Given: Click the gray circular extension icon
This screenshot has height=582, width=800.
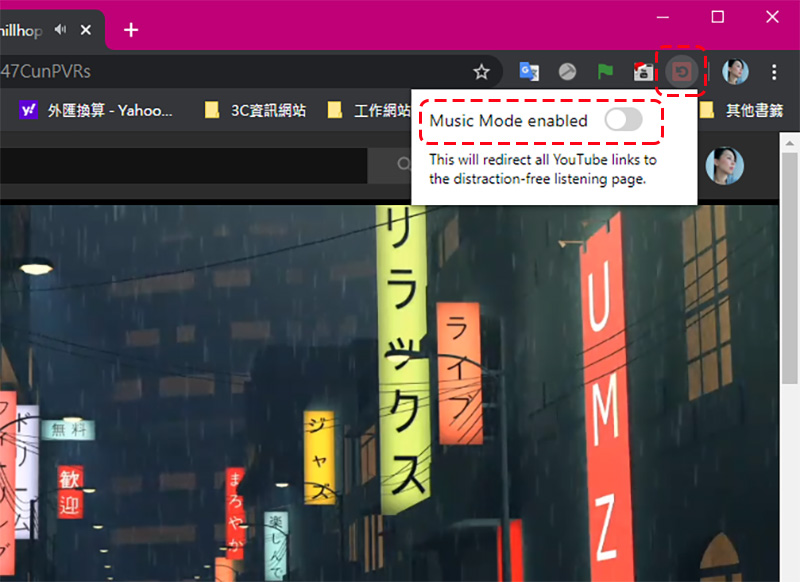Looking at the screenshot, I should pos(567,72).
